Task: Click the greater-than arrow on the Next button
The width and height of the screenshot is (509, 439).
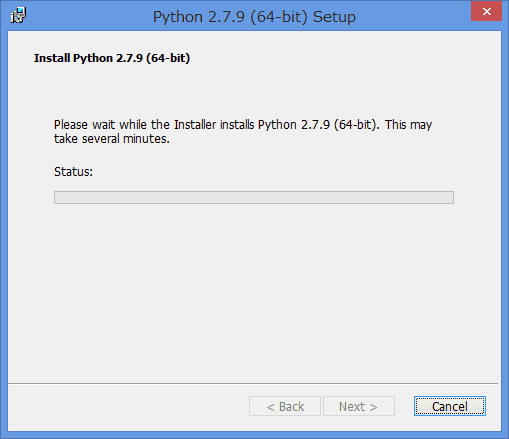Action: coord(373,407)
